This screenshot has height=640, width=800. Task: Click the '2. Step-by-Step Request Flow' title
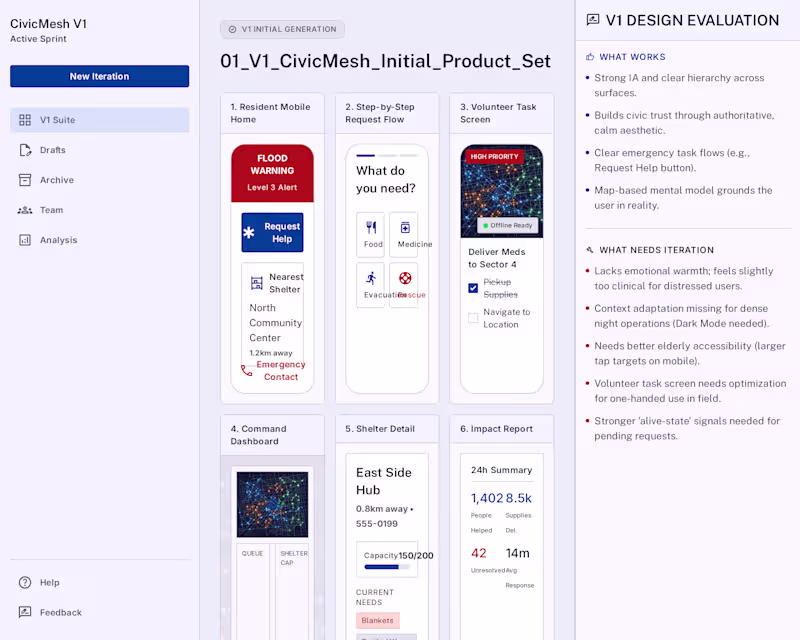[x=380, y=113]
